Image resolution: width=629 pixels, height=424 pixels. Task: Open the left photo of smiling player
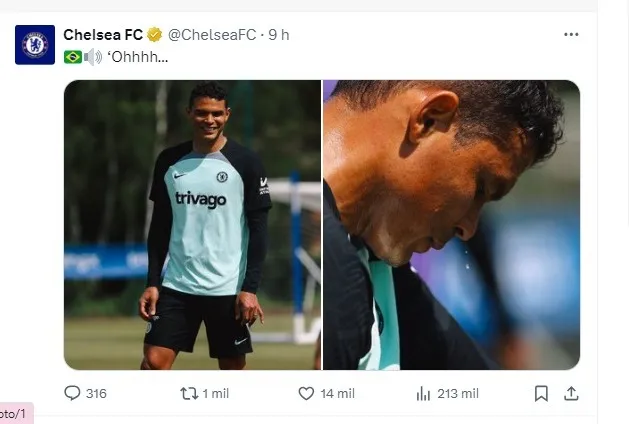pyautogui.click(x=192, y=225)
